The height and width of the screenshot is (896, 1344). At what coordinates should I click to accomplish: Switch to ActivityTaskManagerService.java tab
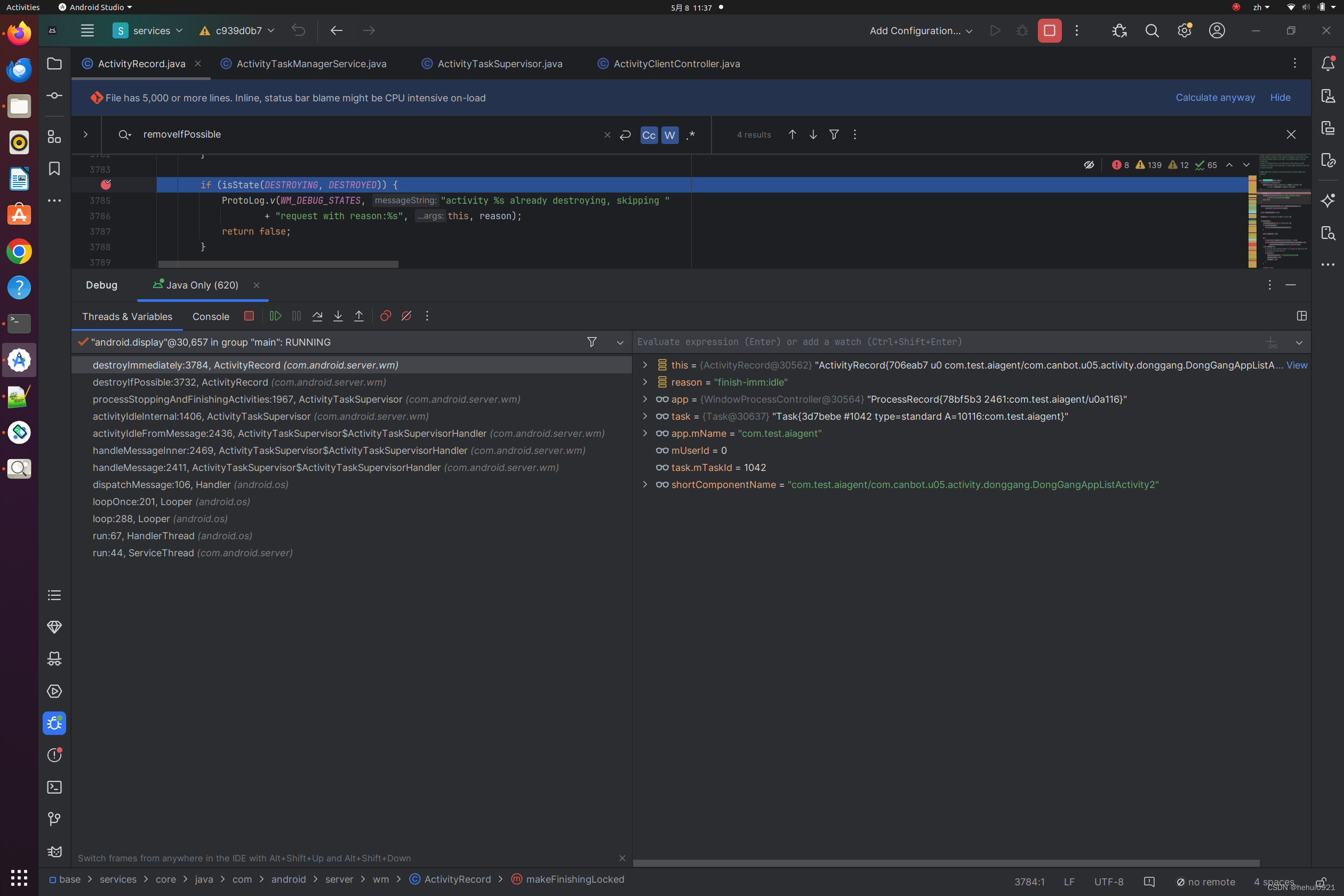click(x=304, y=64)
